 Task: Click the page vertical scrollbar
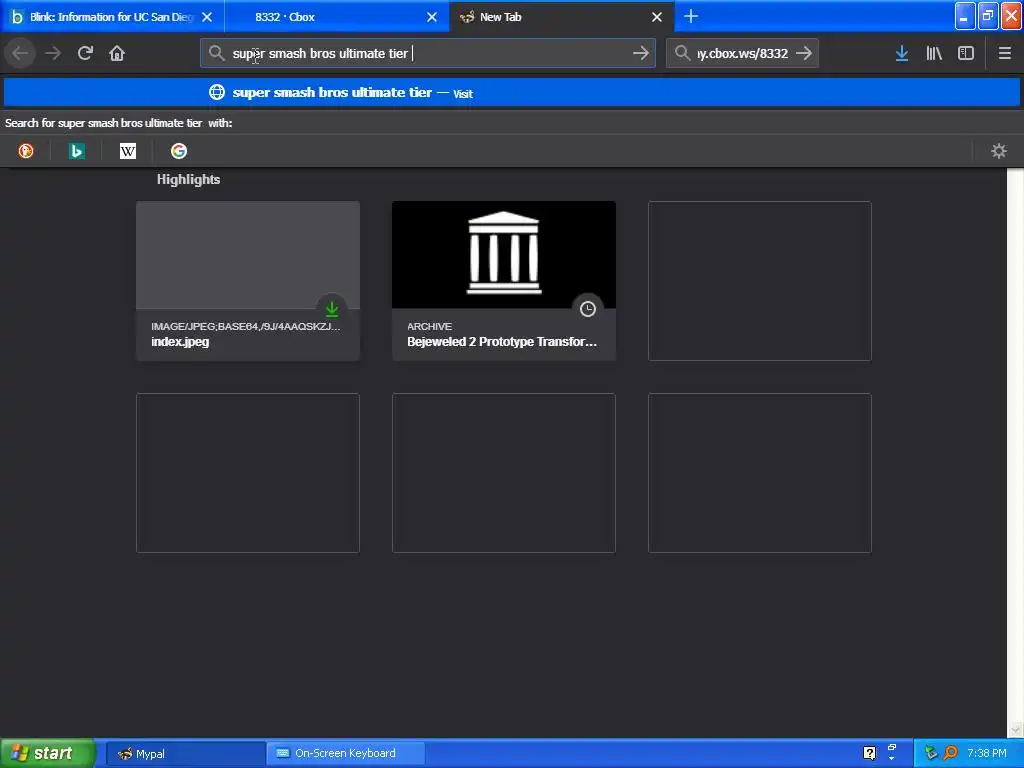pyautogui.click(x=1015, y=453)
